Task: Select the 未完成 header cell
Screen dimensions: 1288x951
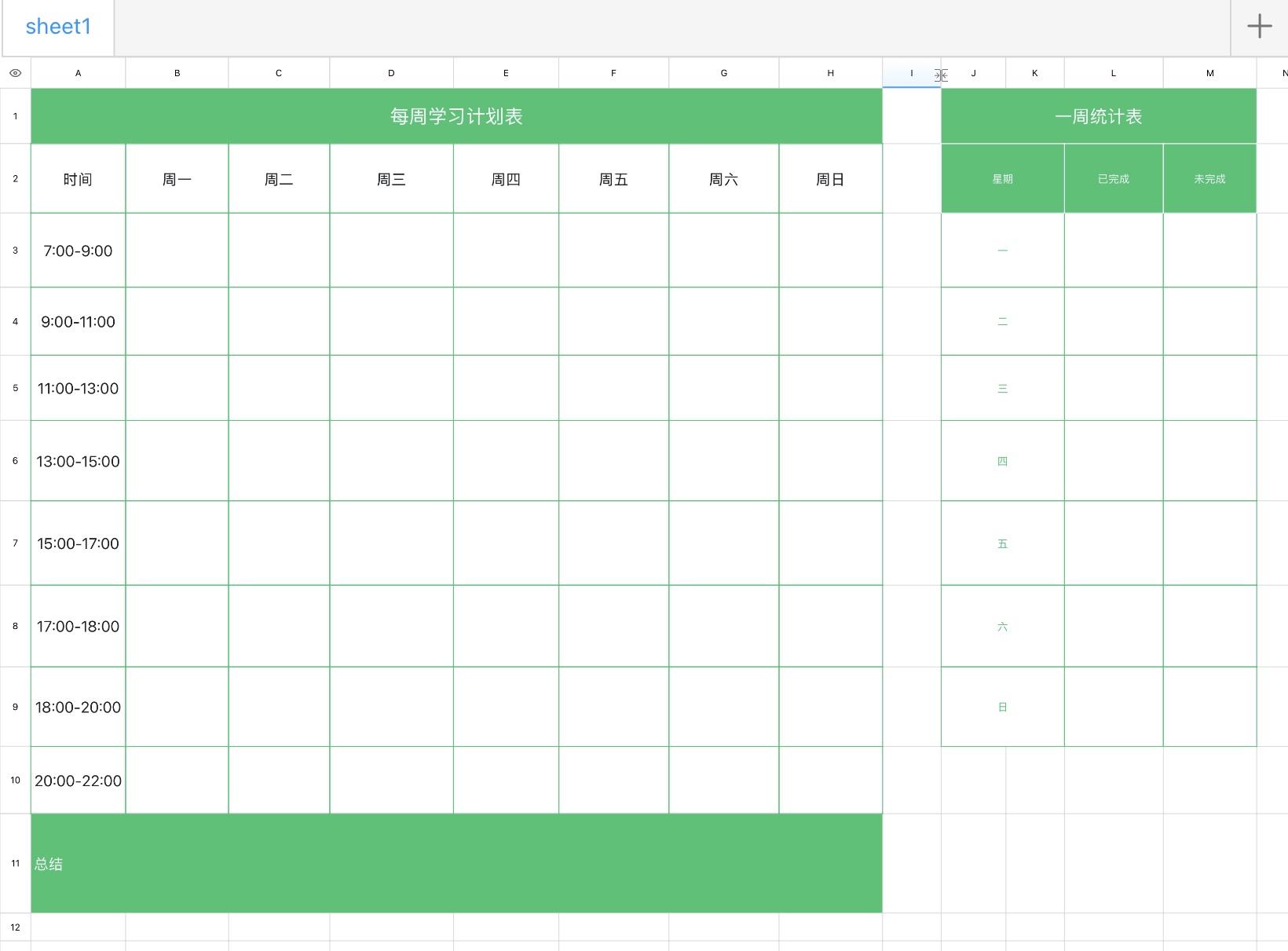Action: 1209,179
